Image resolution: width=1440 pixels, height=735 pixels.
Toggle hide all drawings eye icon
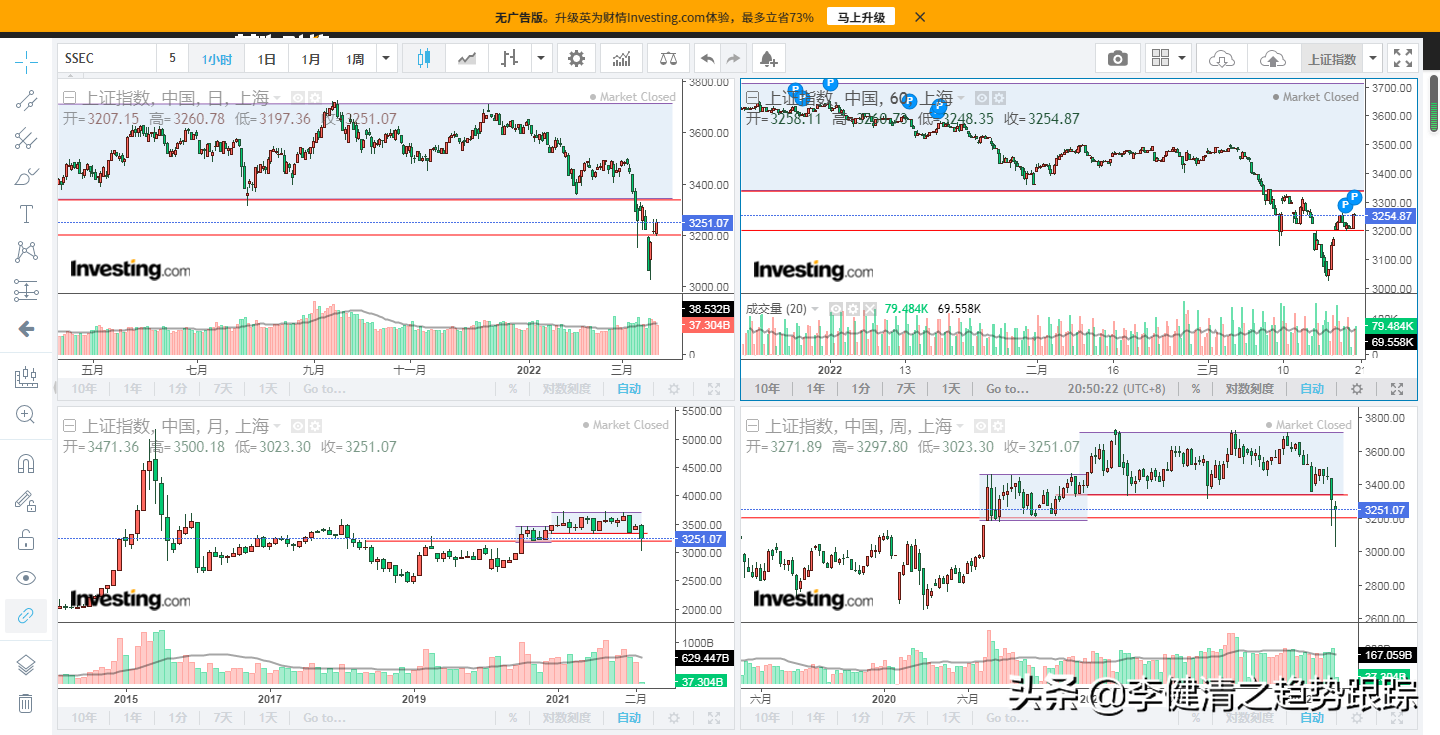click(26, 578)
